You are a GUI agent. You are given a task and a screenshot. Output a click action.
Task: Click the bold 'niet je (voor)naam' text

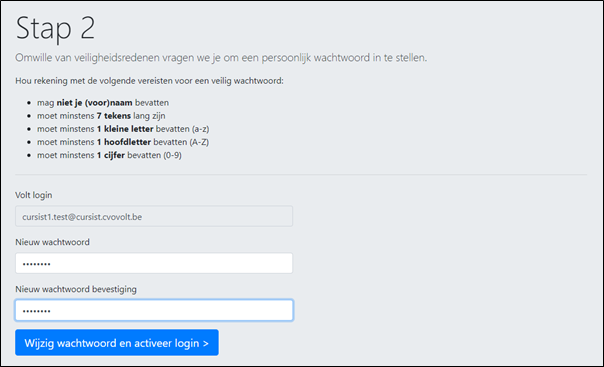(x=94, y=103)
